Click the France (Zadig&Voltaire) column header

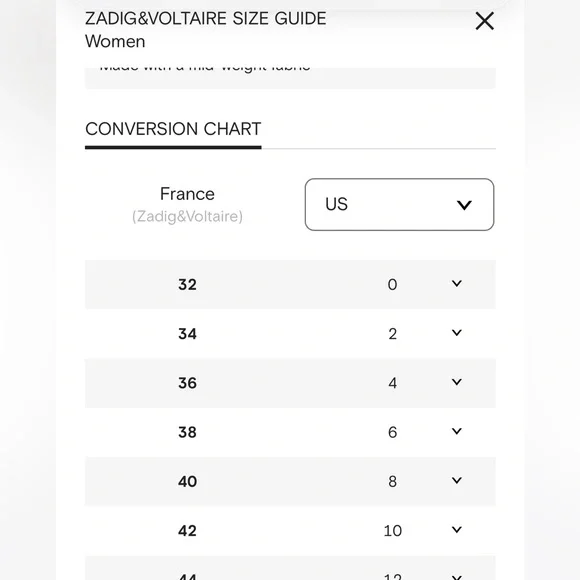187,205
